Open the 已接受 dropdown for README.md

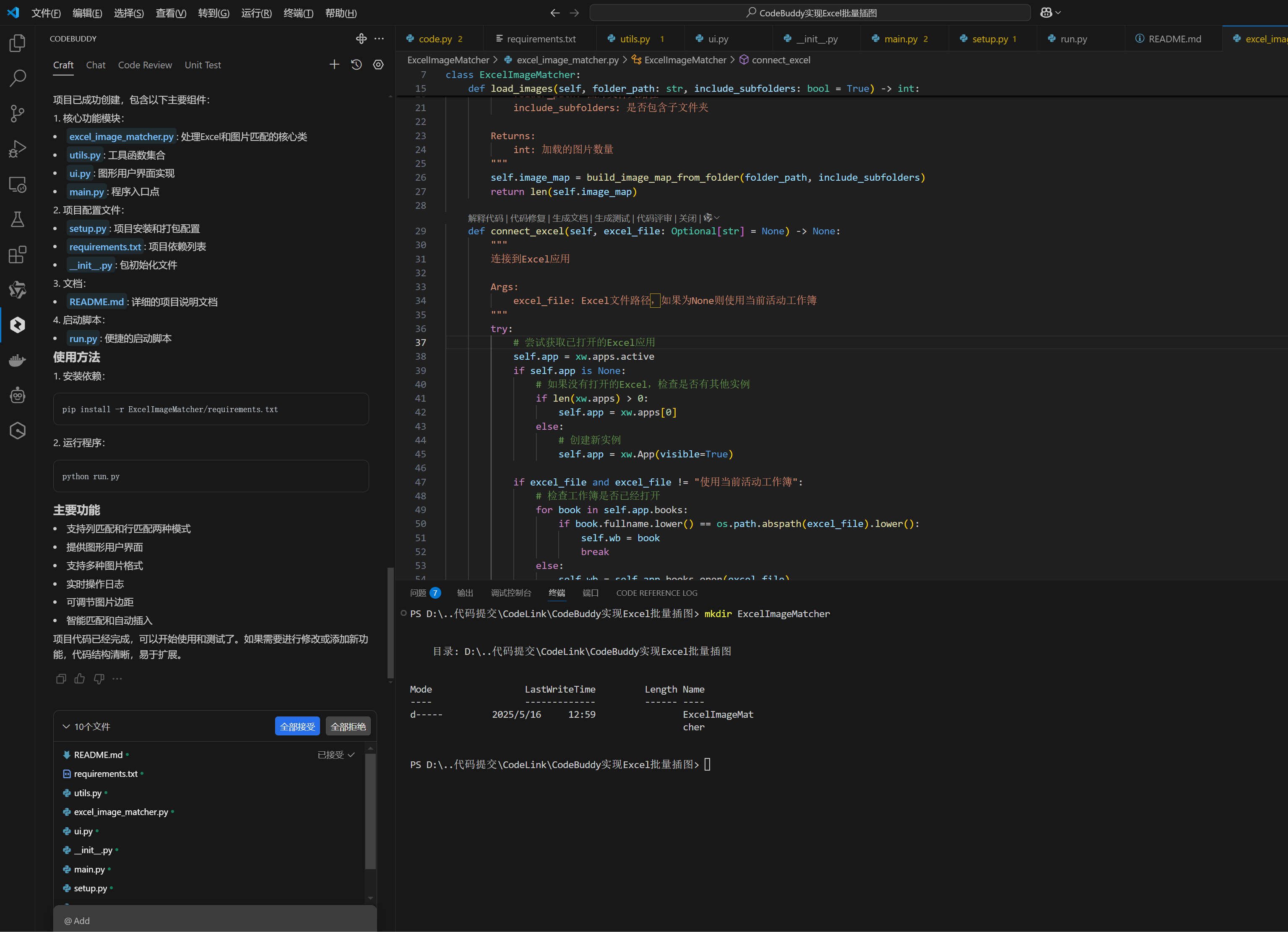pyautogui.click(x=336, y=755)
